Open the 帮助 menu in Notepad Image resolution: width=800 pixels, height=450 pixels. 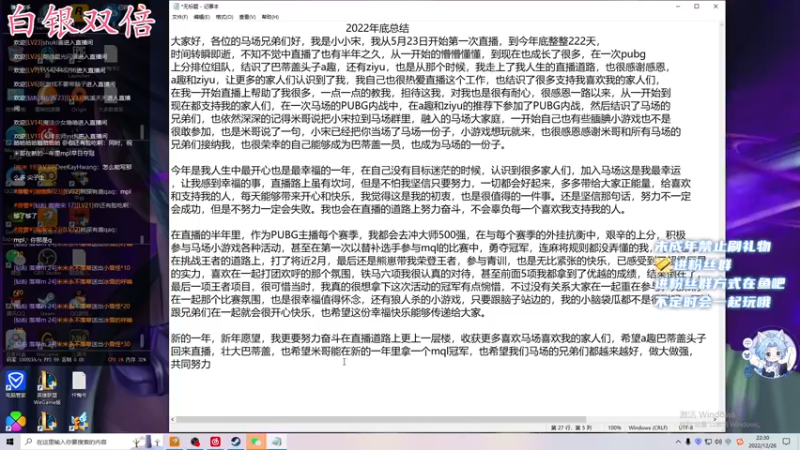270,17
